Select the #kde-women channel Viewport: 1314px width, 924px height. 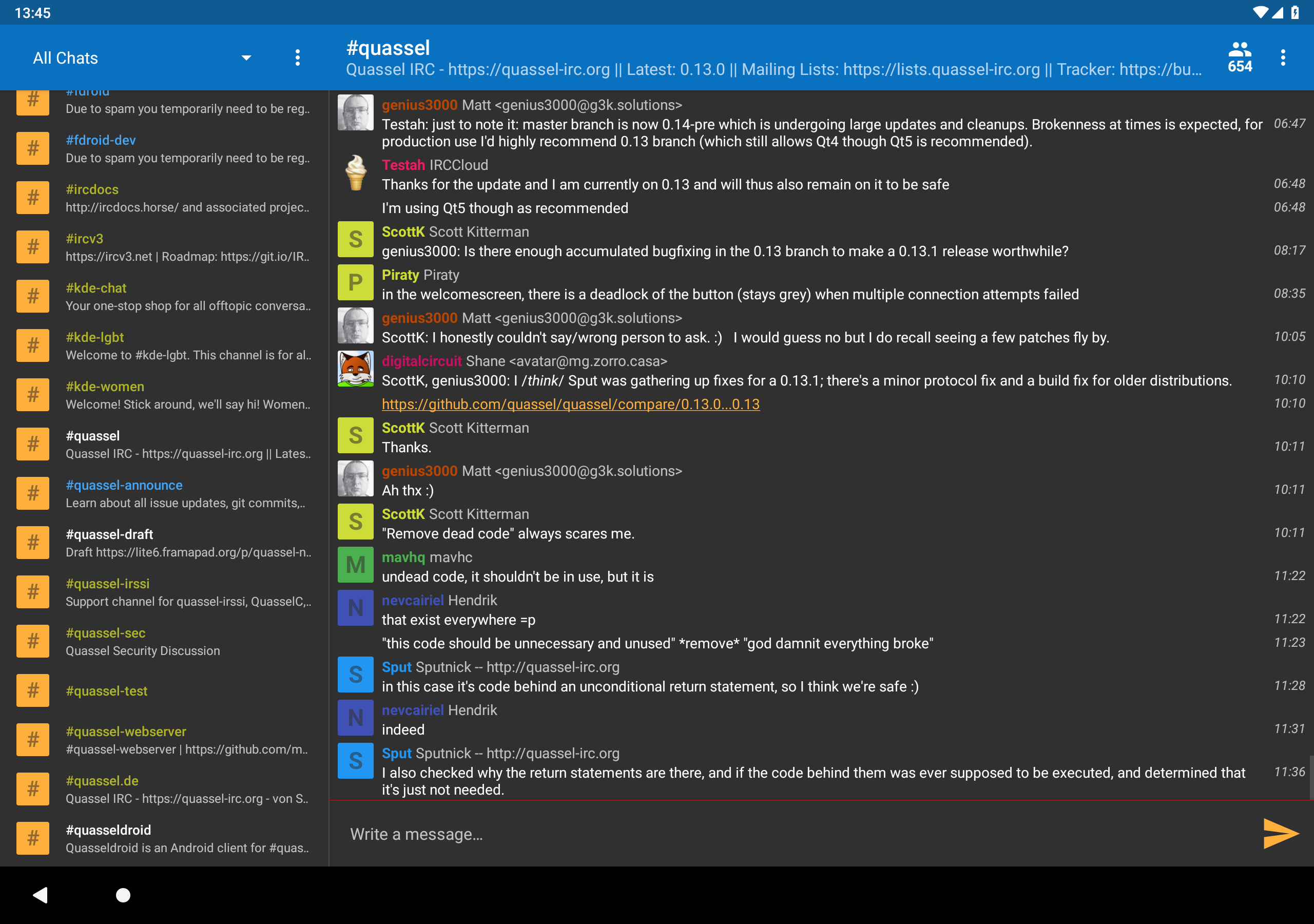pyautogui.click(x=164, y=395)
